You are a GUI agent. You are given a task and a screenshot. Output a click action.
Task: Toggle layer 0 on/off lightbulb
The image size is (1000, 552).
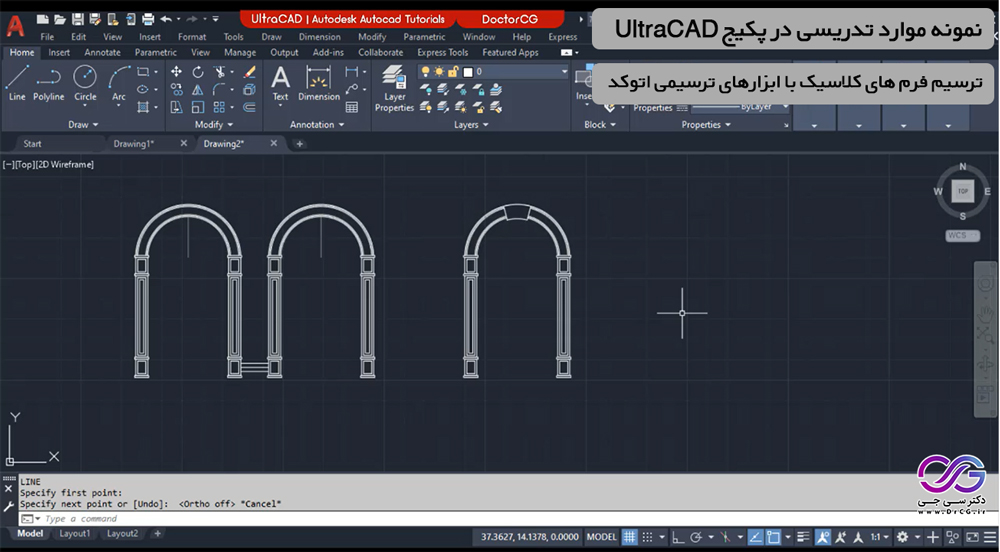click(425, 71)
